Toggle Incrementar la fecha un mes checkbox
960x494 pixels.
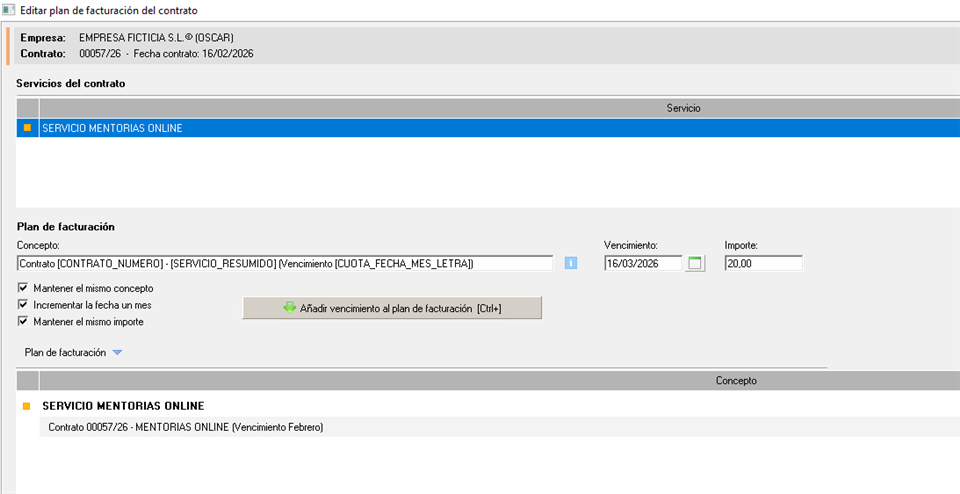pos(23,305)
